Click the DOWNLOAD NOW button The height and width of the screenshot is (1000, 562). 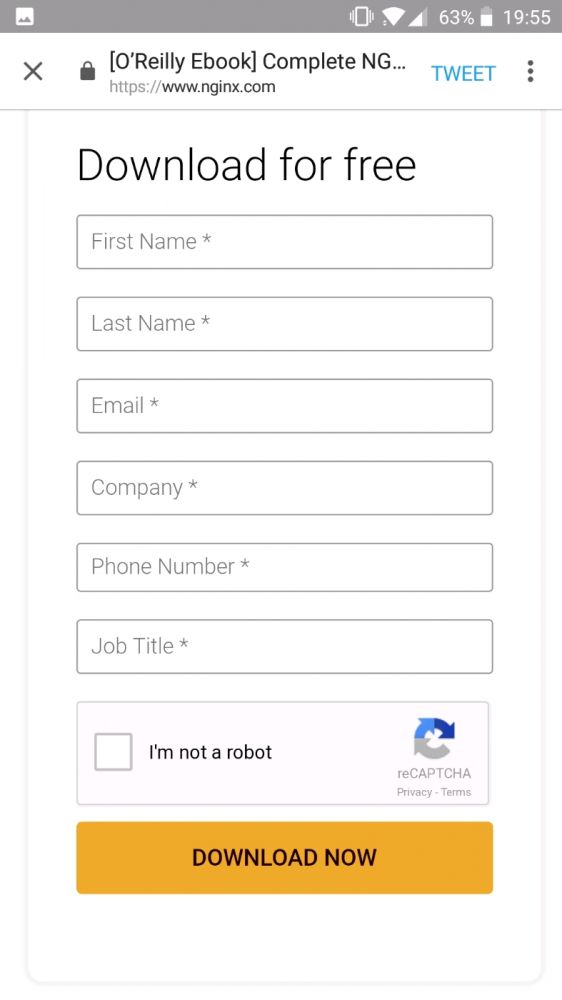[x=285, y=857]
